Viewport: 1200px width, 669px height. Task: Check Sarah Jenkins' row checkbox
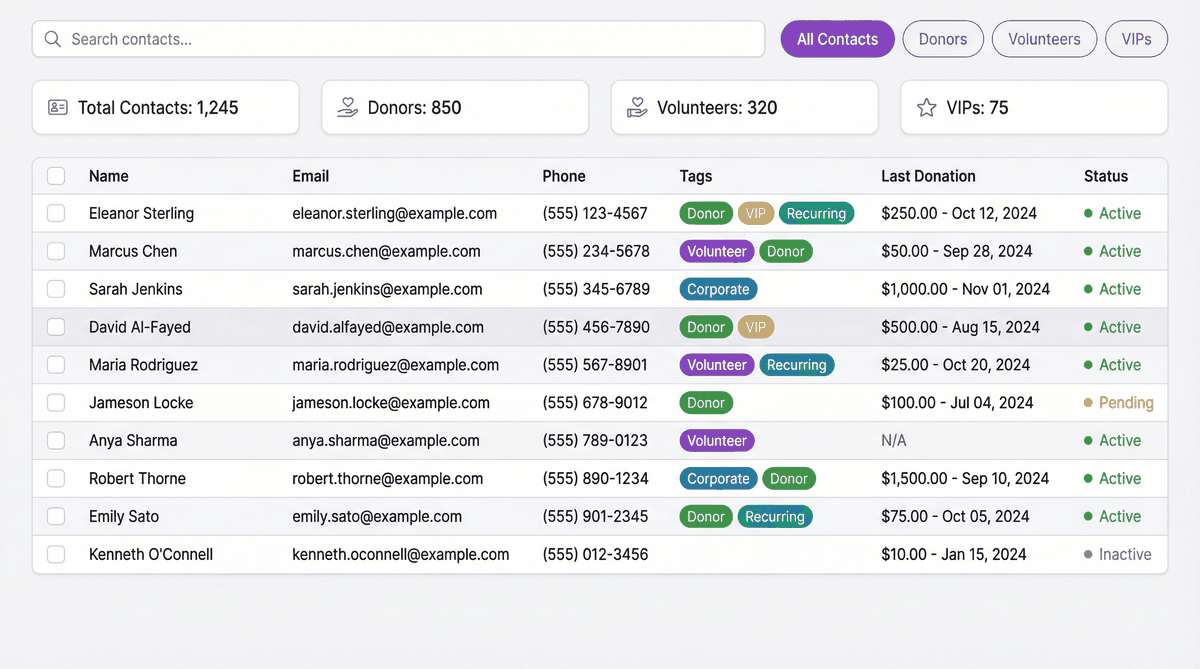(x=55, y=289)
